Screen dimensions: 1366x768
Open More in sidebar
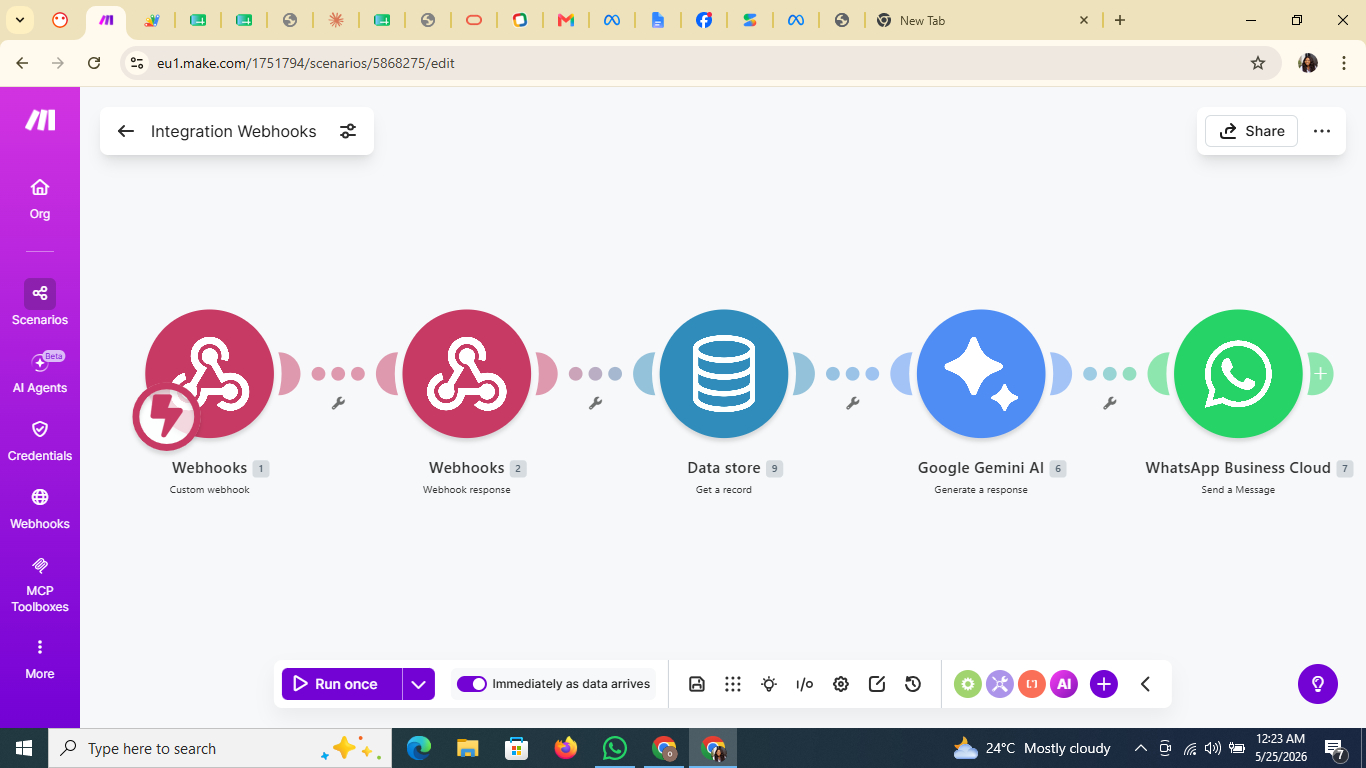pos(40,659)
